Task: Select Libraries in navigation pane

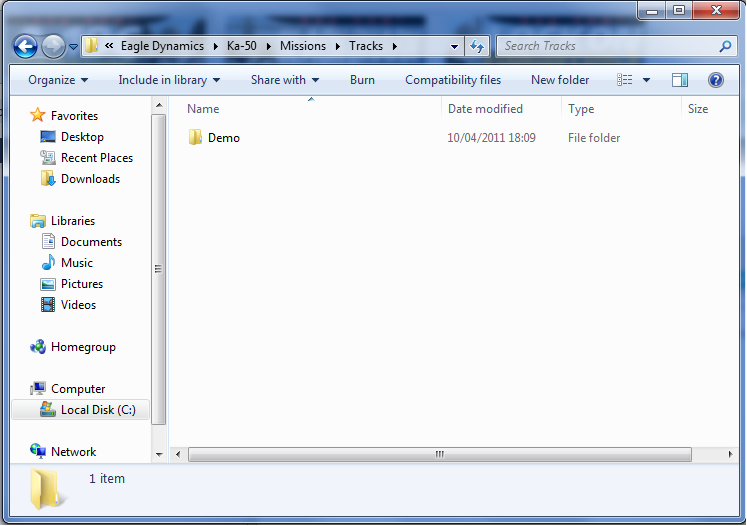Action: [73, 221]
